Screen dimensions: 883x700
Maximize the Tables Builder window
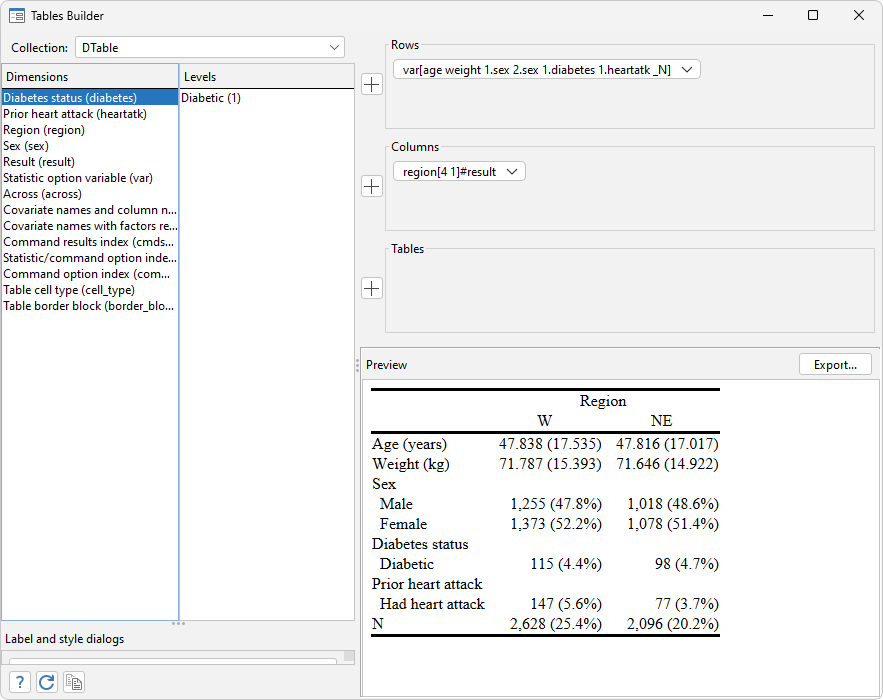[812, 15]
